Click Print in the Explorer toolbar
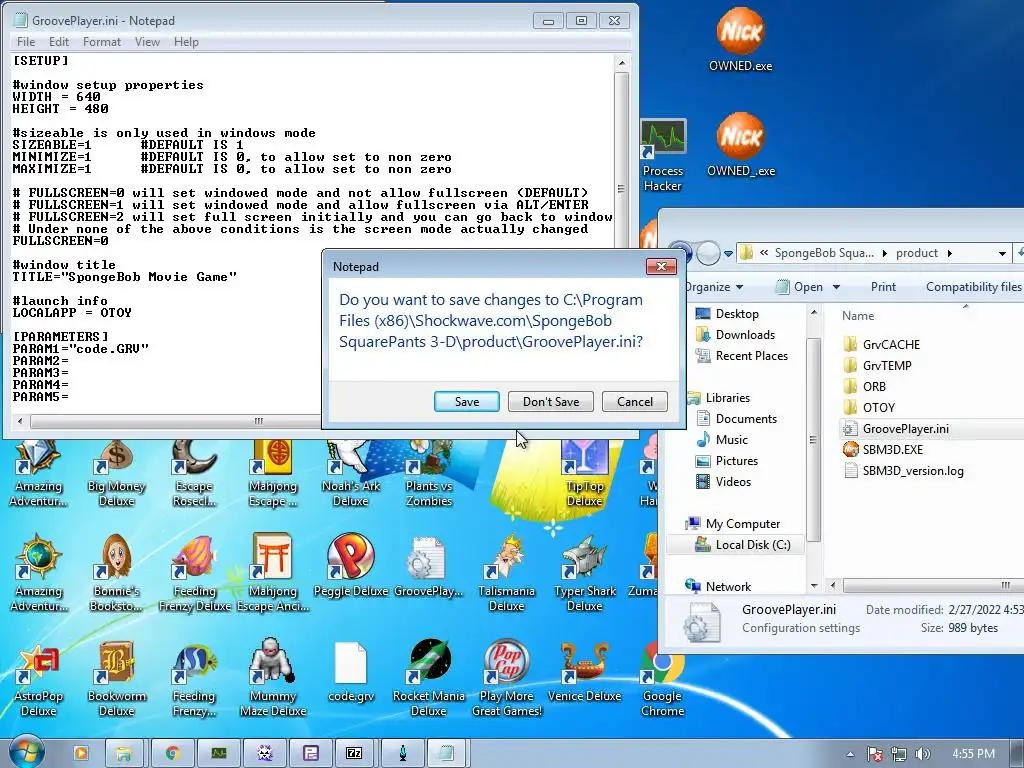The image size is (1024, 768). [x=883, y=287]
